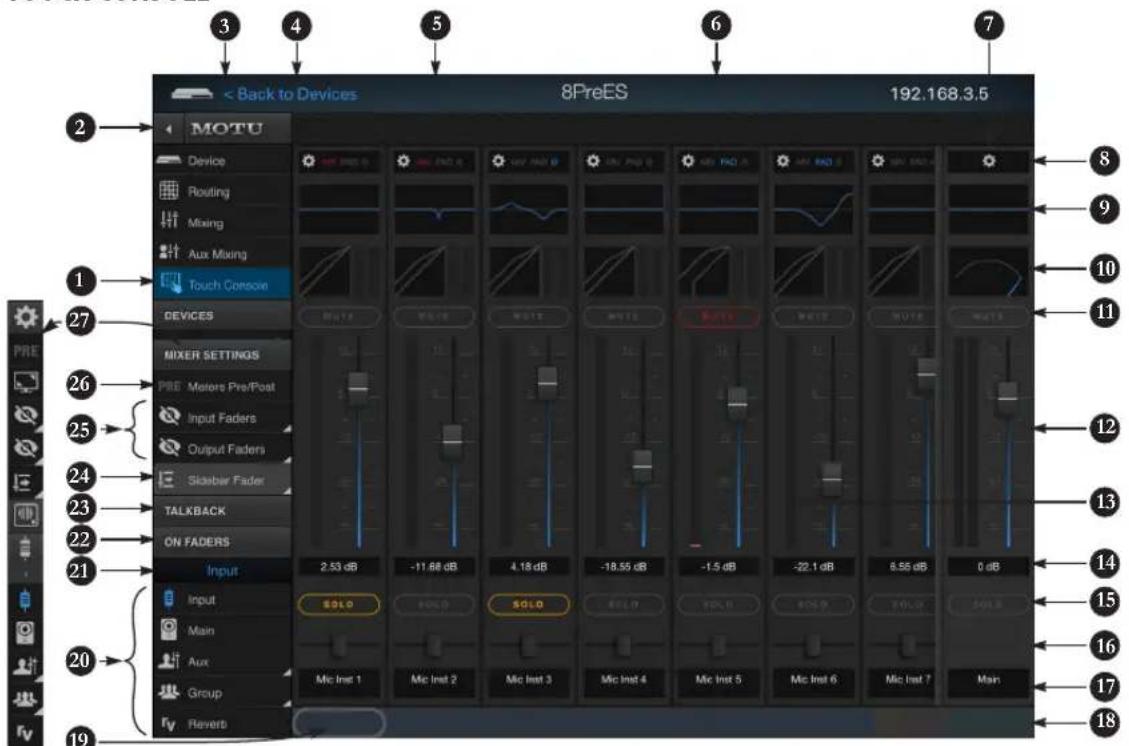1129x746 pixels.
Task: Open the Mic Inst 3 EQ graph
Action: 528,210
